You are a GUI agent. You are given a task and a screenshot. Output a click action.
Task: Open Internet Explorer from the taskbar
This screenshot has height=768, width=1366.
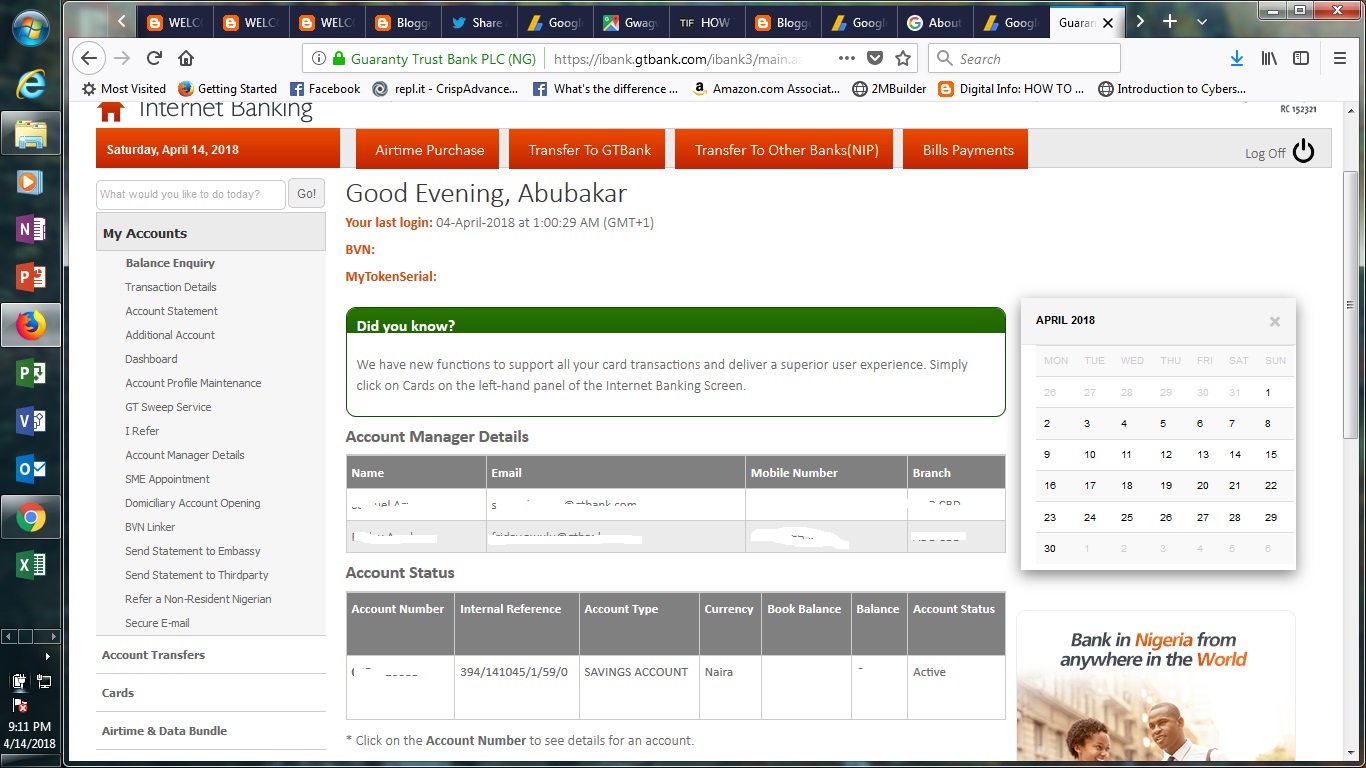(31, 85)
